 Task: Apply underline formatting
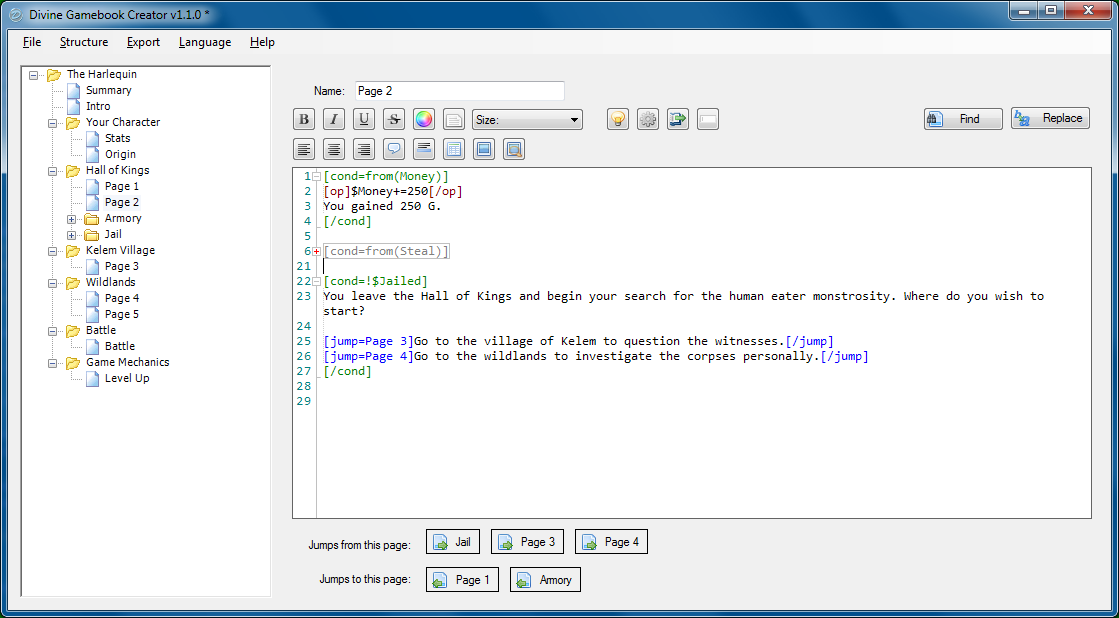tap(364, 119)
